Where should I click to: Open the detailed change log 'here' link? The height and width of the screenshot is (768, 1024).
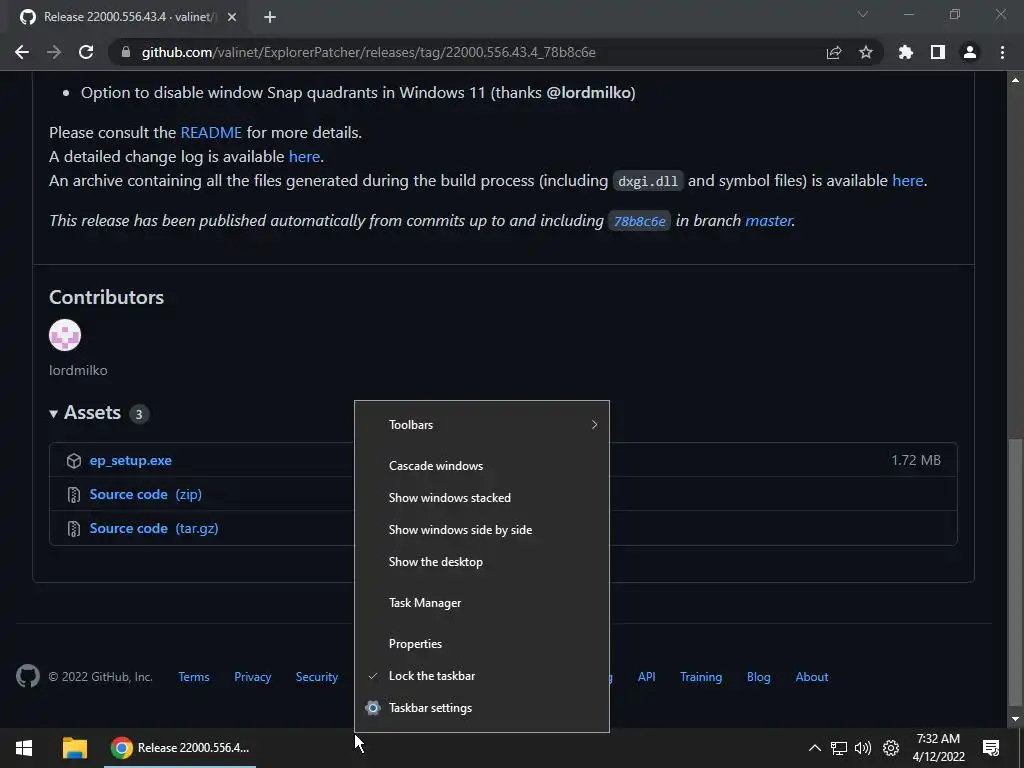(304, 157)
